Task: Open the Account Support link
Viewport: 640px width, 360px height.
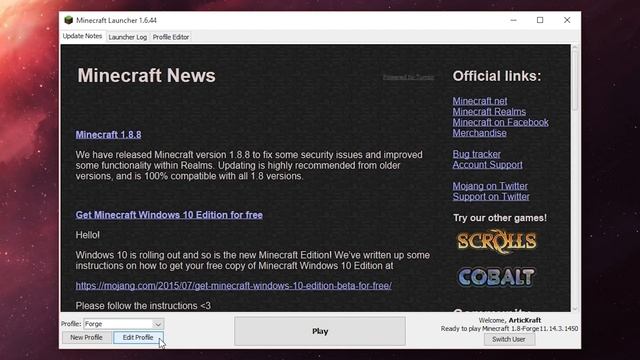Action: click(487, 164)
